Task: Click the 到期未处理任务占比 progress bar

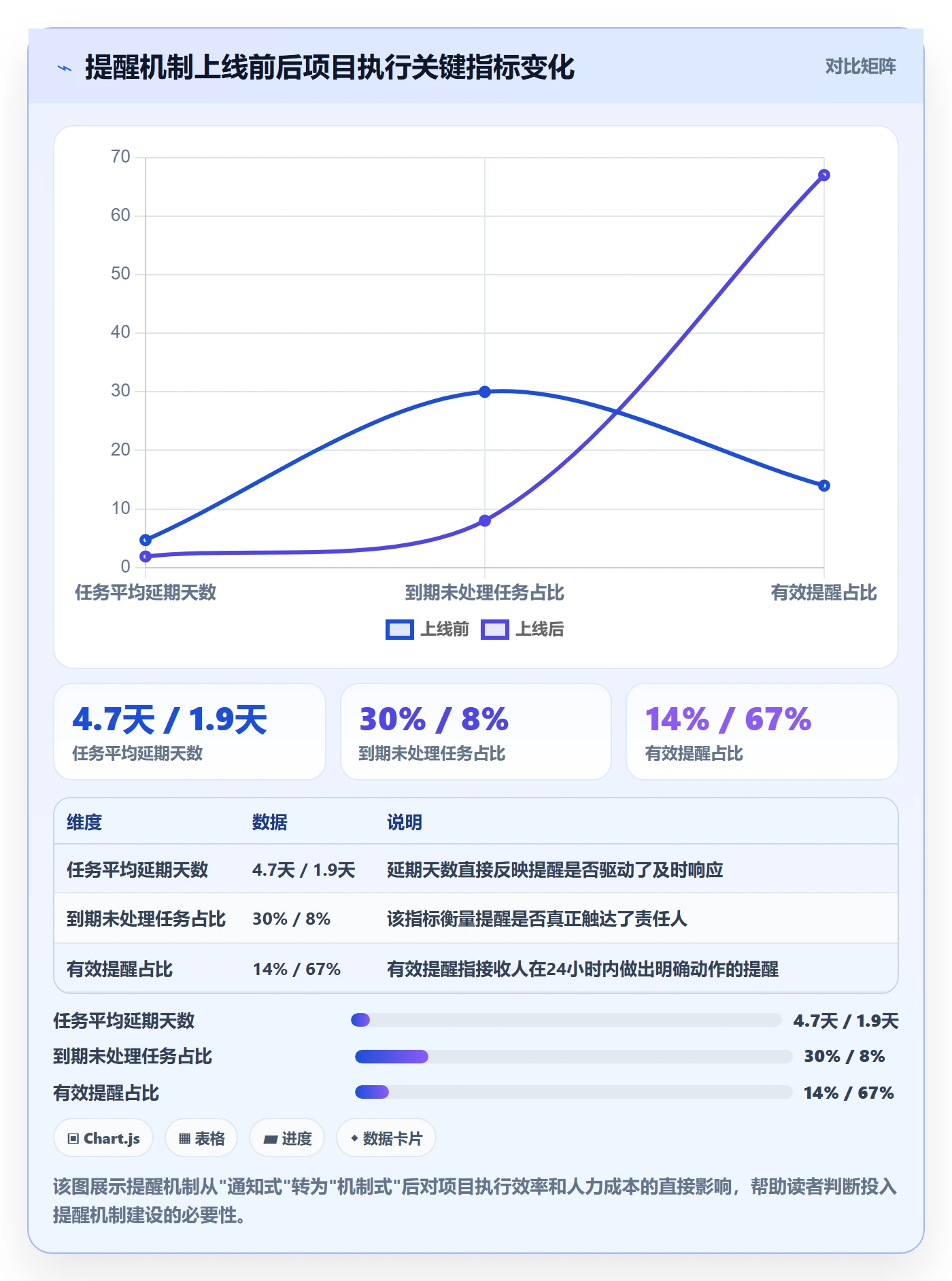Action: click(x=573, y=1057)
